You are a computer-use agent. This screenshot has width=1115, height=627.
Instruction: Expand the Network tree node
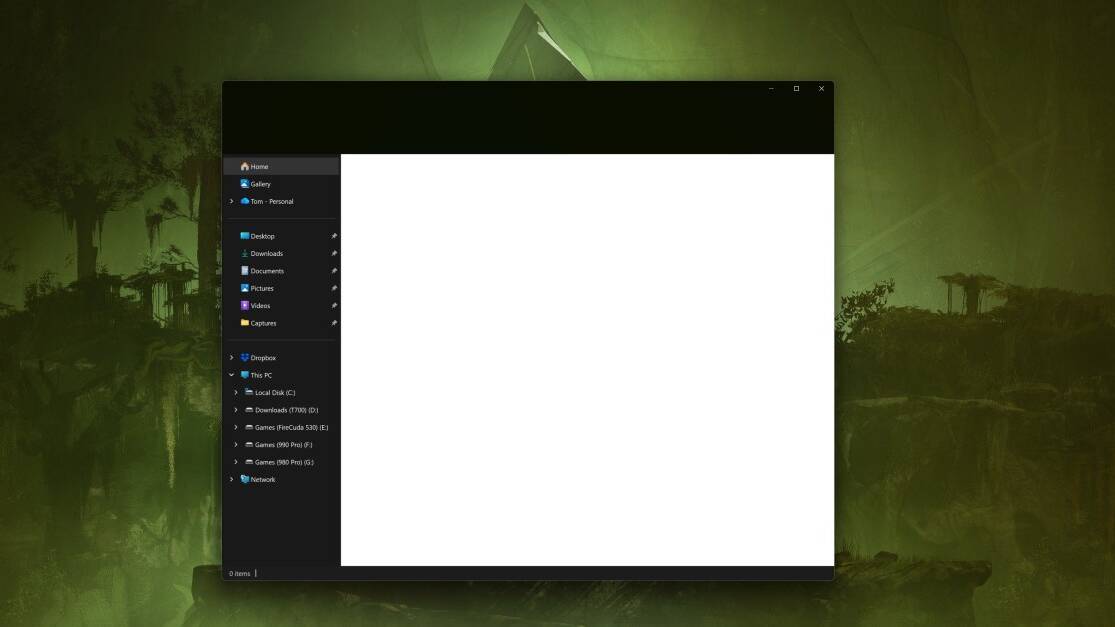(232, 480)
